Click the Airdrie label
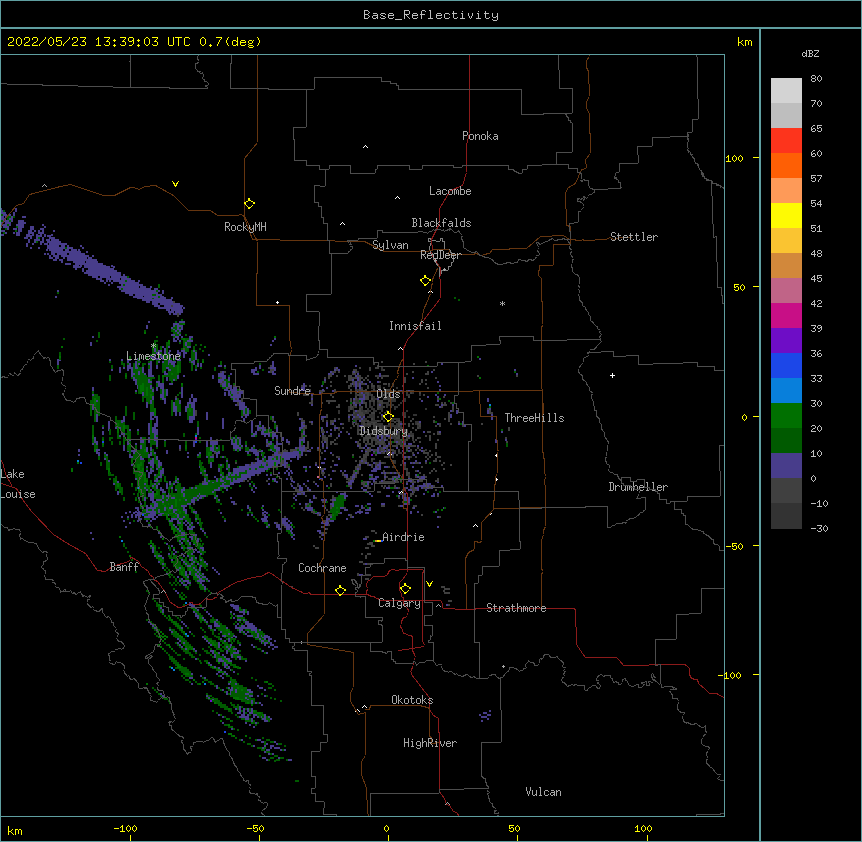 (404, 537)
